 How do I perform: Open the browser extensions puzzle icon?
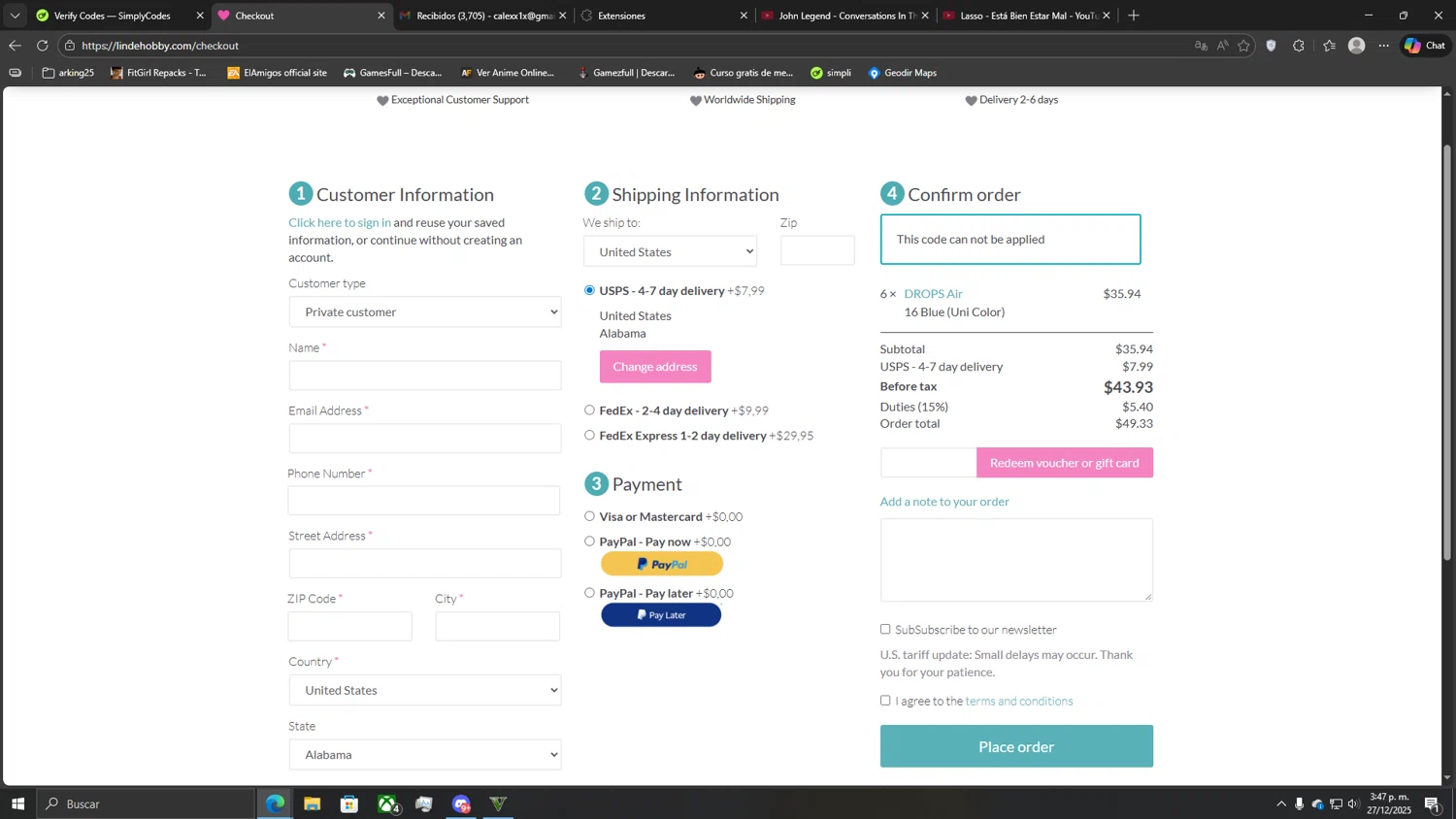pyautogui.click(x=1299, y=46)
